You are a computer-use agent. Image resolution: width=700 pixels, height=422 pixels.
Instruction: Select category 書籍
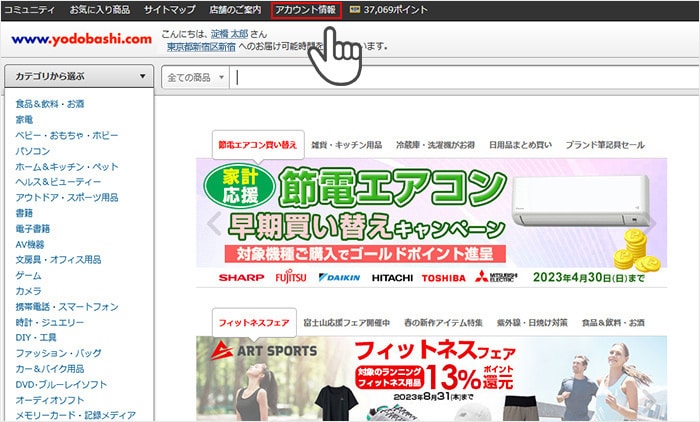[24, 213]
